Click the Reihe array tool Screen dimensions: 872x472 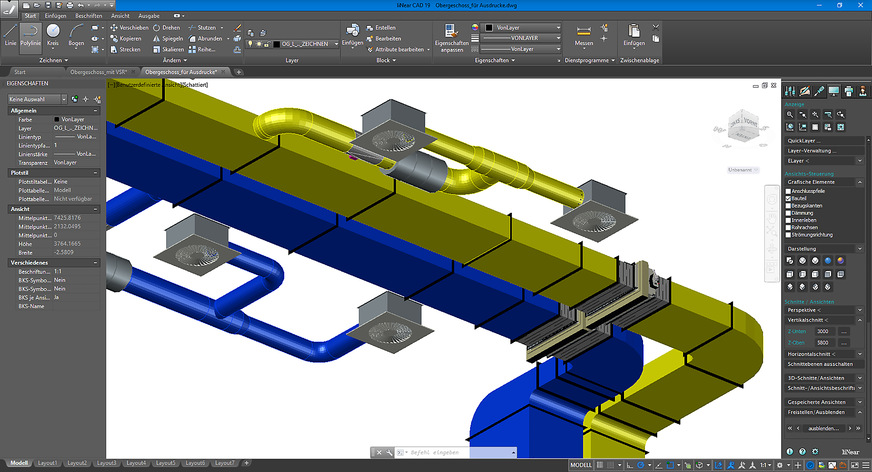tap(201, 49)
